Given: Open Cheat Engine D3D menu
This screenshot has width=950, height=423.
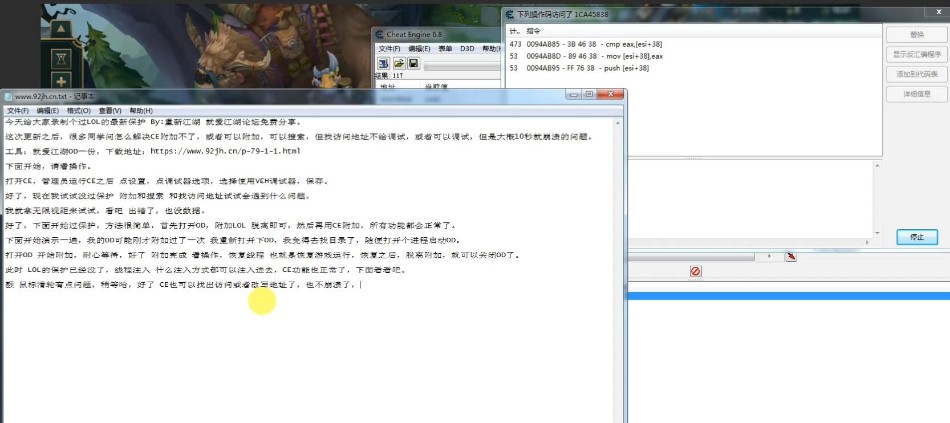Looking at the screenshot, I should (x=467, y=48).
